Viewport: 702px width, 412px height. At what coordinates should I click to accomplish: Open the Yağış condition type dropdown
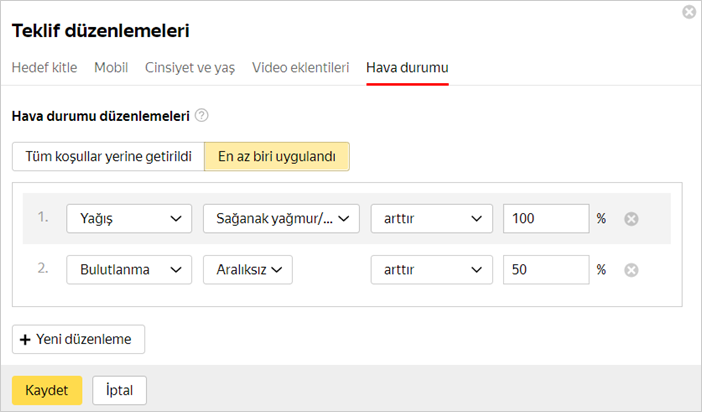click(129, 219)
